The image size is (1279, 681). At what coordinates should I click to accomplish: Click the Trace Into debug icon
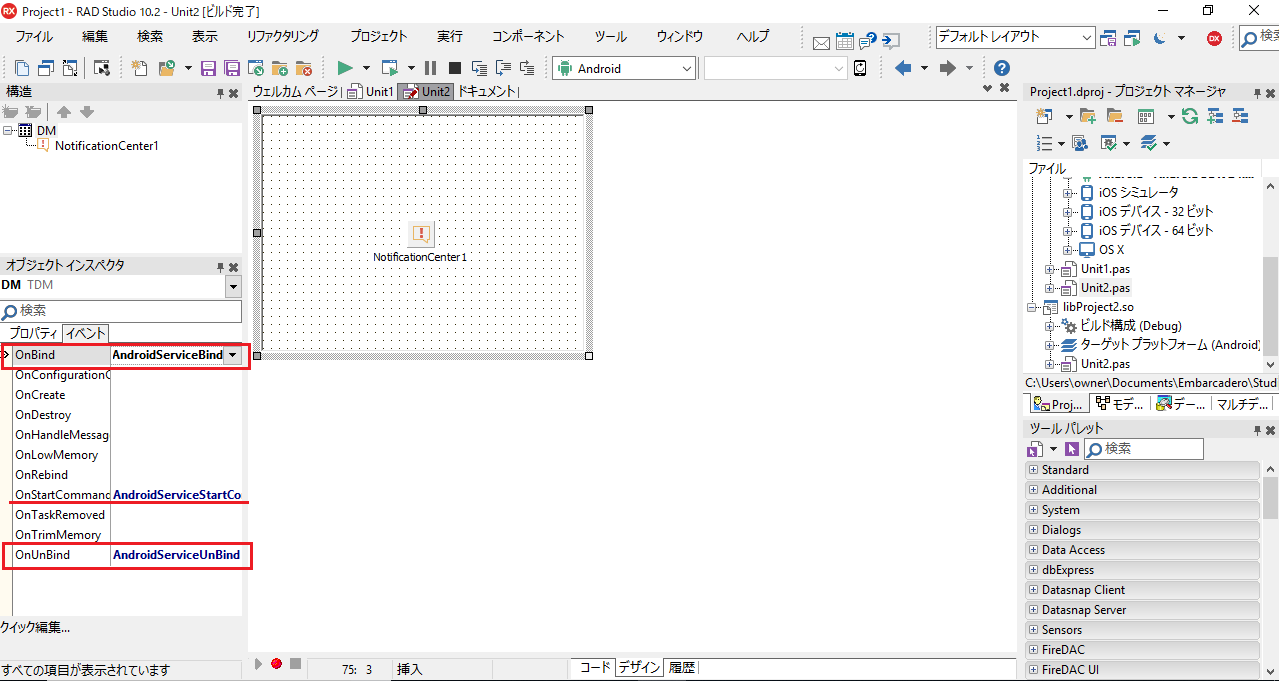[479, 68]
